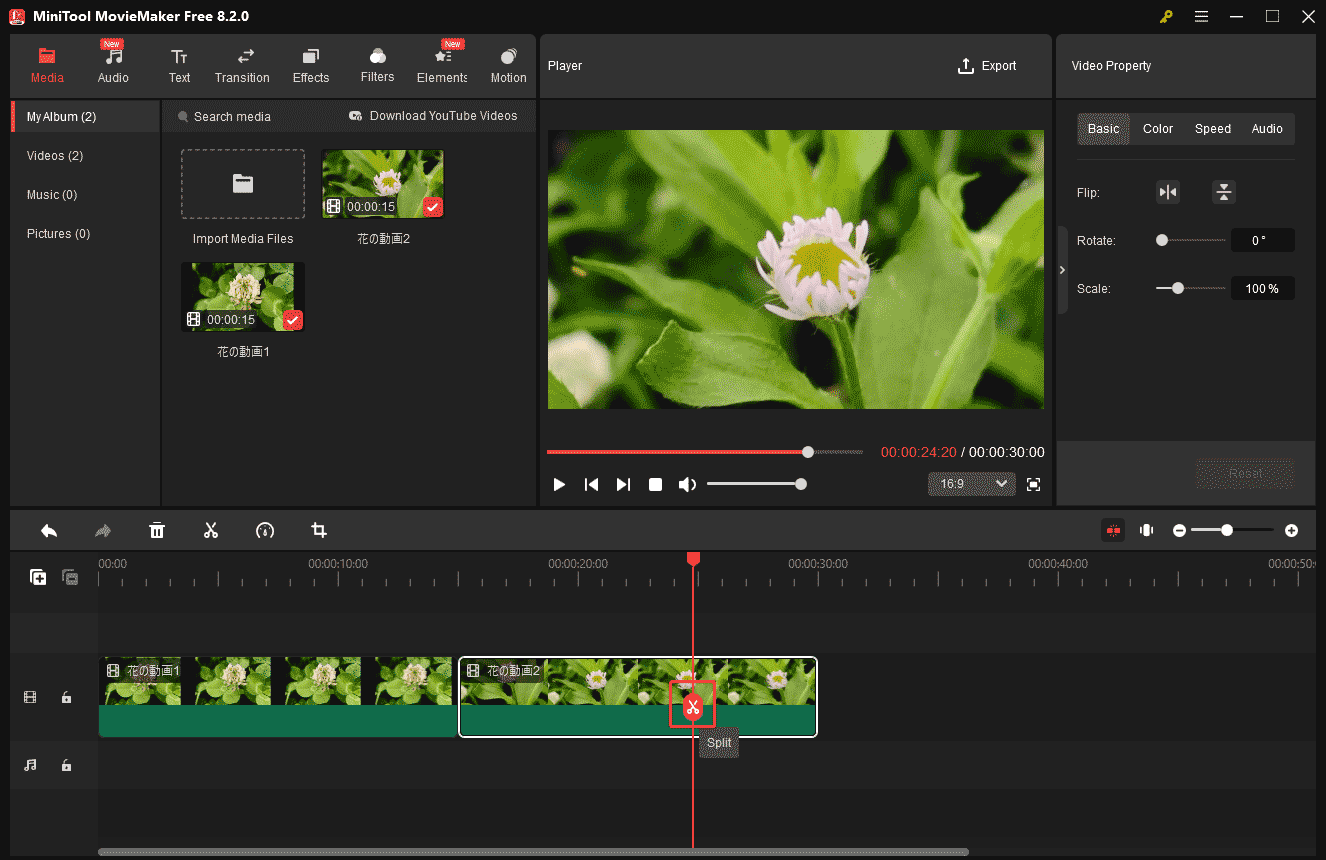
Task: Open the Effects tab
Action: (311, 66)
